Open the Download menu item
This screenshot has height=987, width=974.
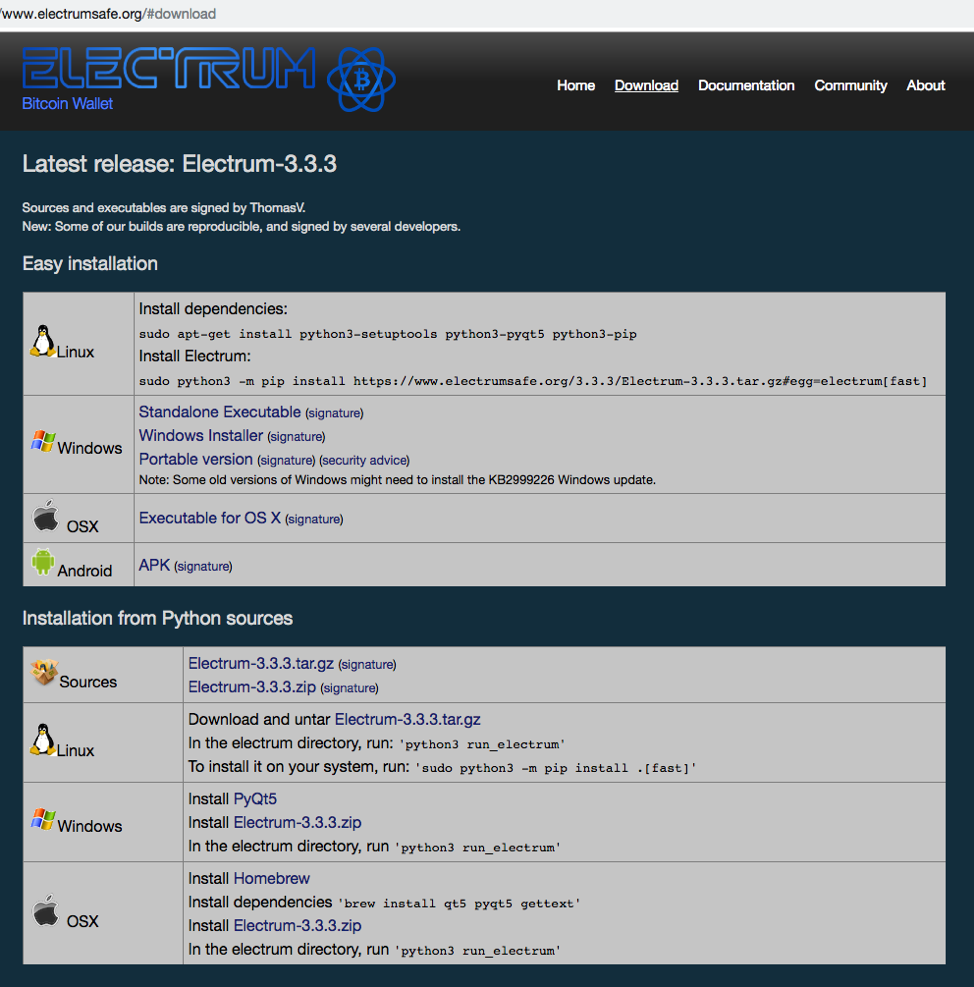pyautogui.click(x=646, y=86)
